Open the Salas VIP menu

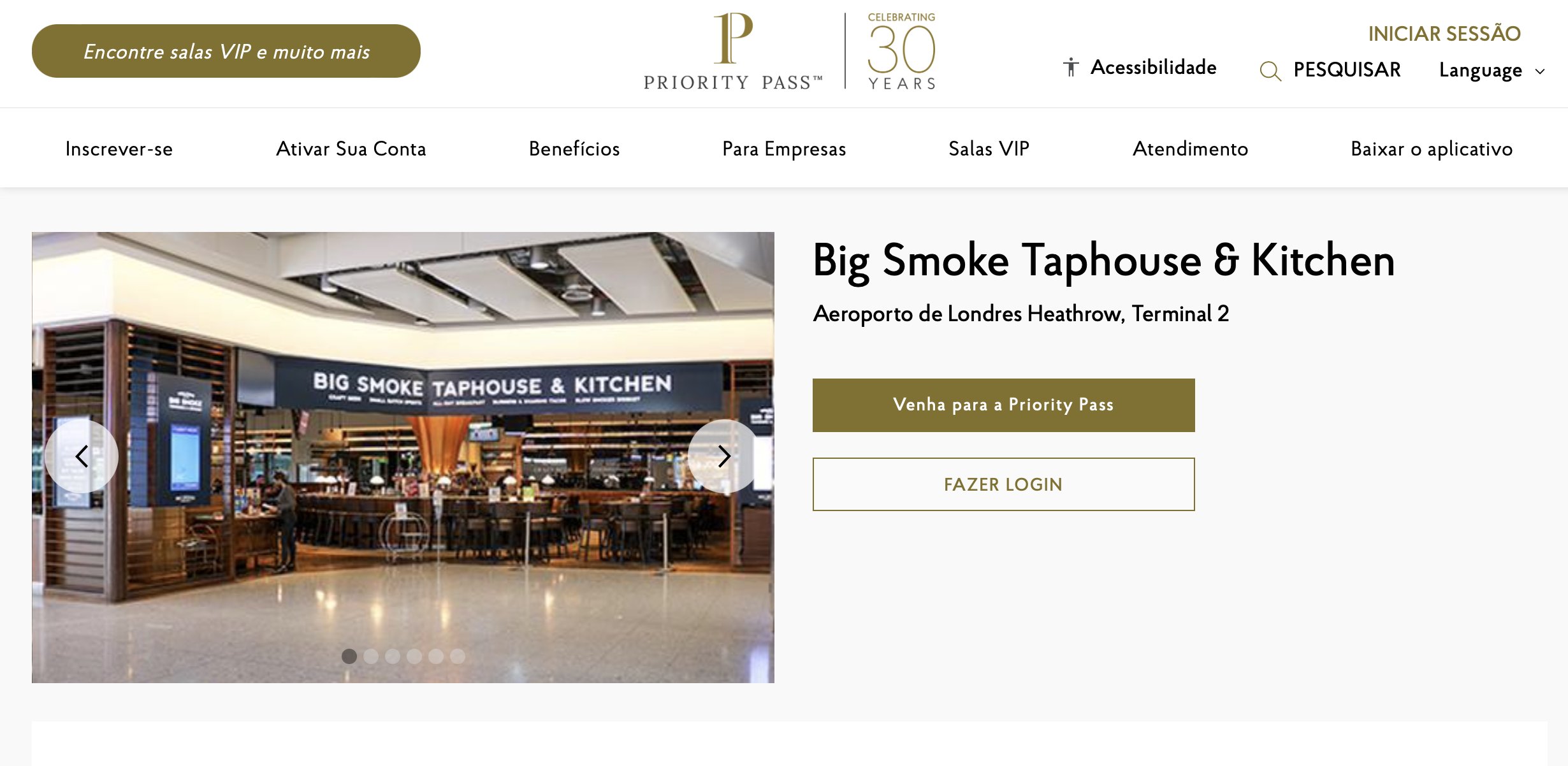(989, 148)
